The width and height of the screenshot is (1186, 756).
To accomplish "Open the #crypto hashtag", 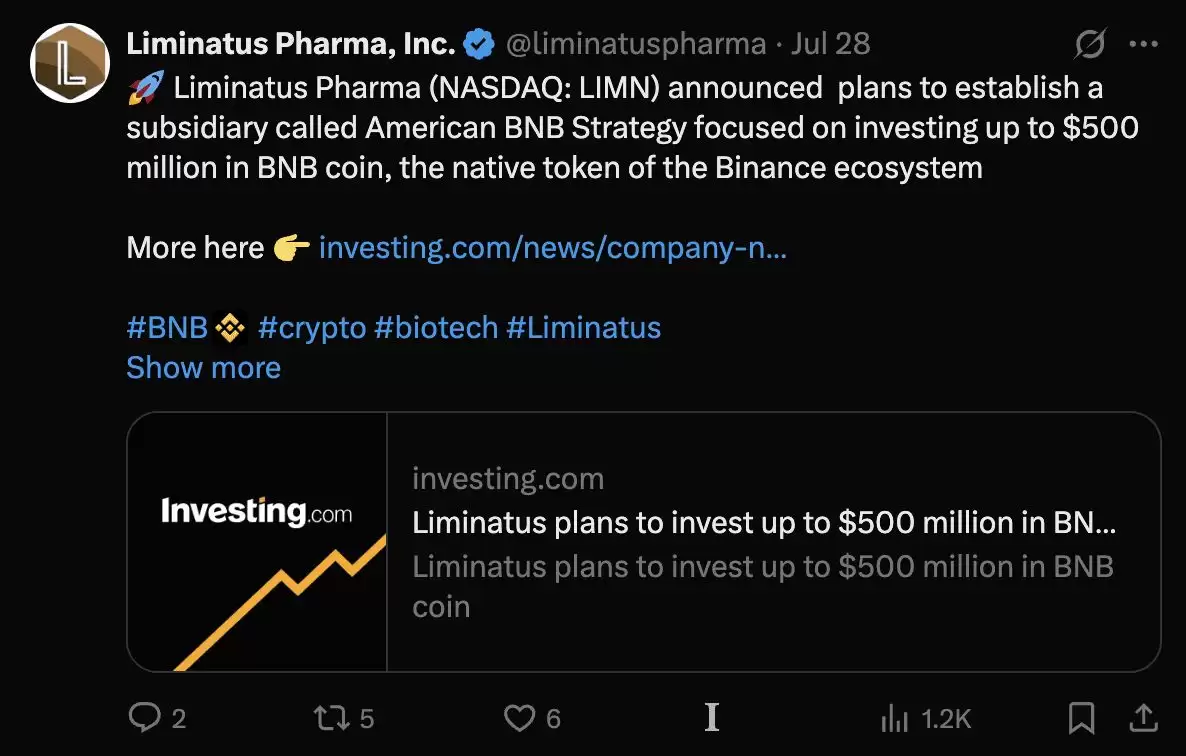I will point(312,328).
